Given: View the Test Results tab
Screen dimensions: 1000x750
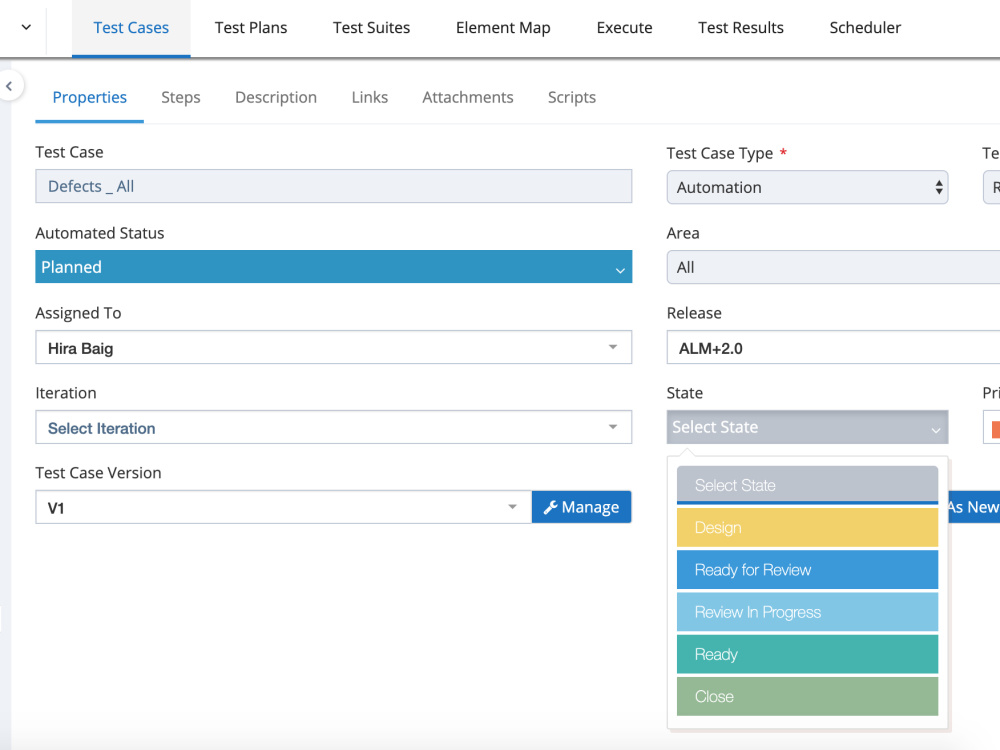Looking at the screenshot, I should tap(740, 28).
